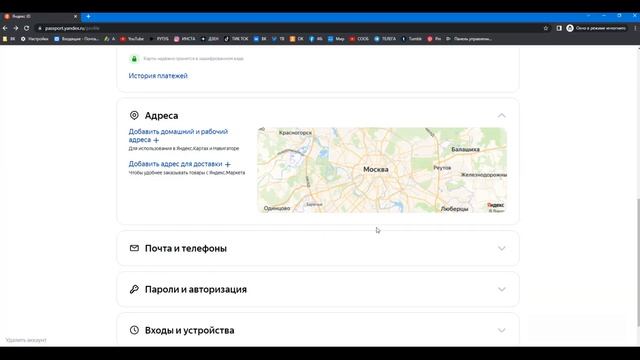This screenshot has height=360, width=640.
Task: Open the browser side panel icon
Action: 559,28
